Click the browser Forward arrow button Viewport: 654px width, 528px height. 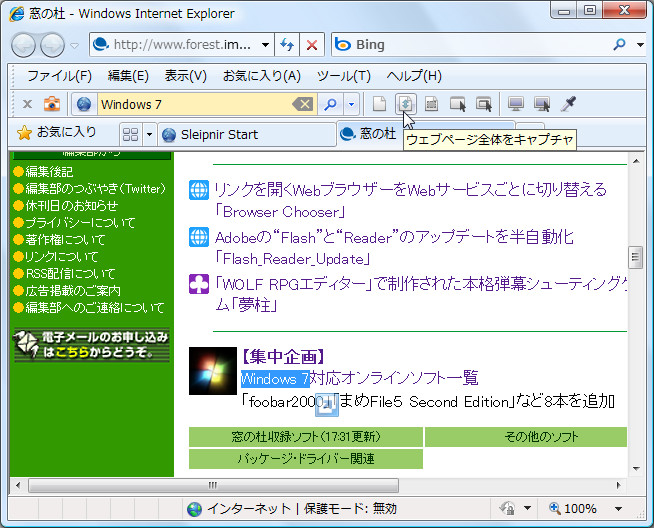[x=52, y=45]
